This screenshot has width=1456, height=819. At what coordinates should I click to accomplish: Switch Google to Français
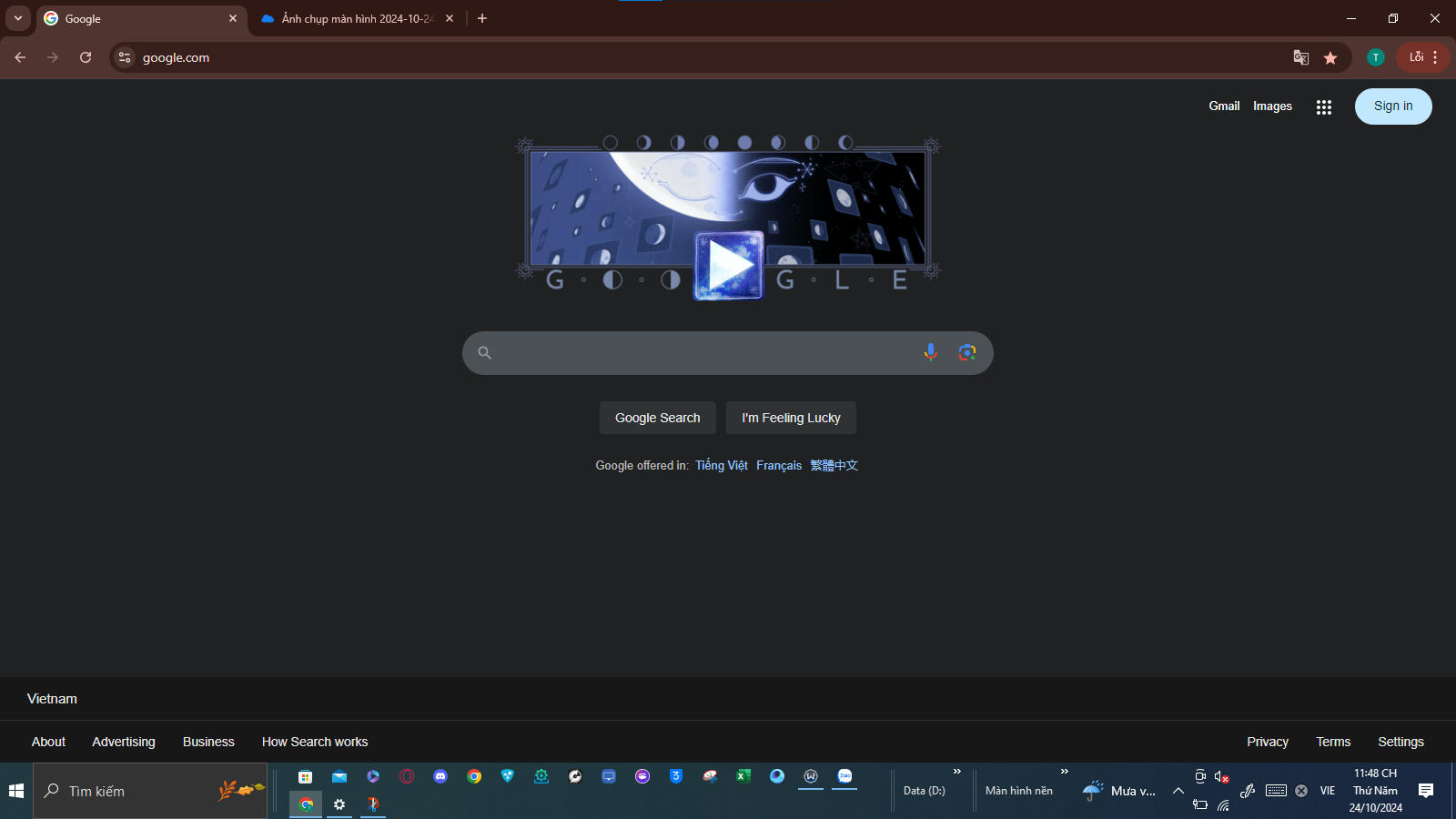(x=779, y=465)
